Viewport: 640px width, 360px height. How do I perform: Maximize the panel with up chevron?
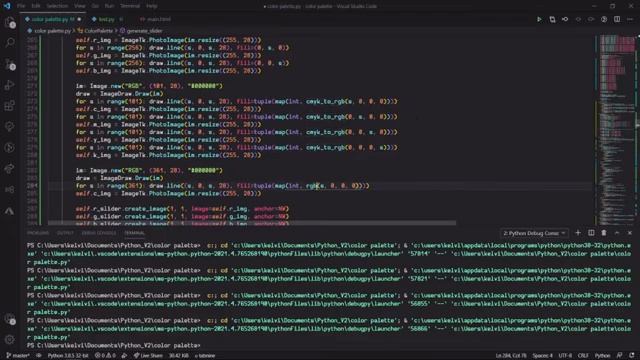(x=617, y=233)
